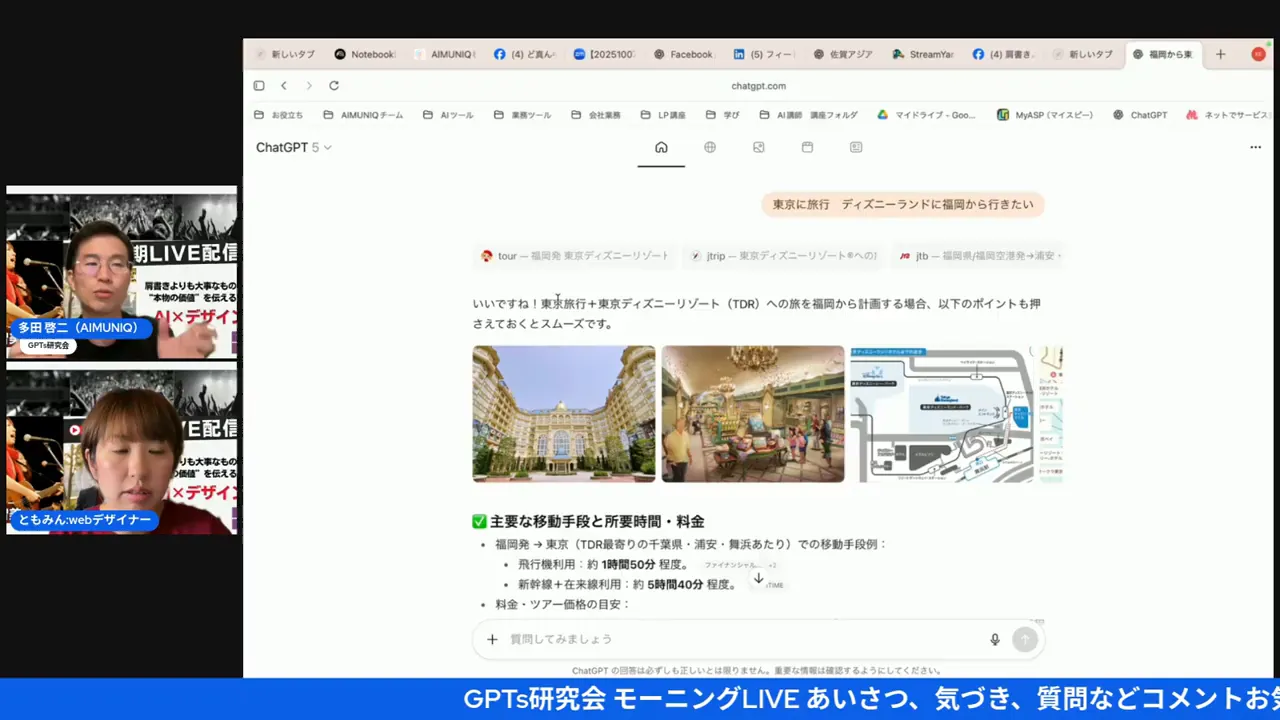Expand the ChatGPT 5 model dropdown
Image resolution: width=1280 pixels, height=720 pixels.
coord(293,147)
